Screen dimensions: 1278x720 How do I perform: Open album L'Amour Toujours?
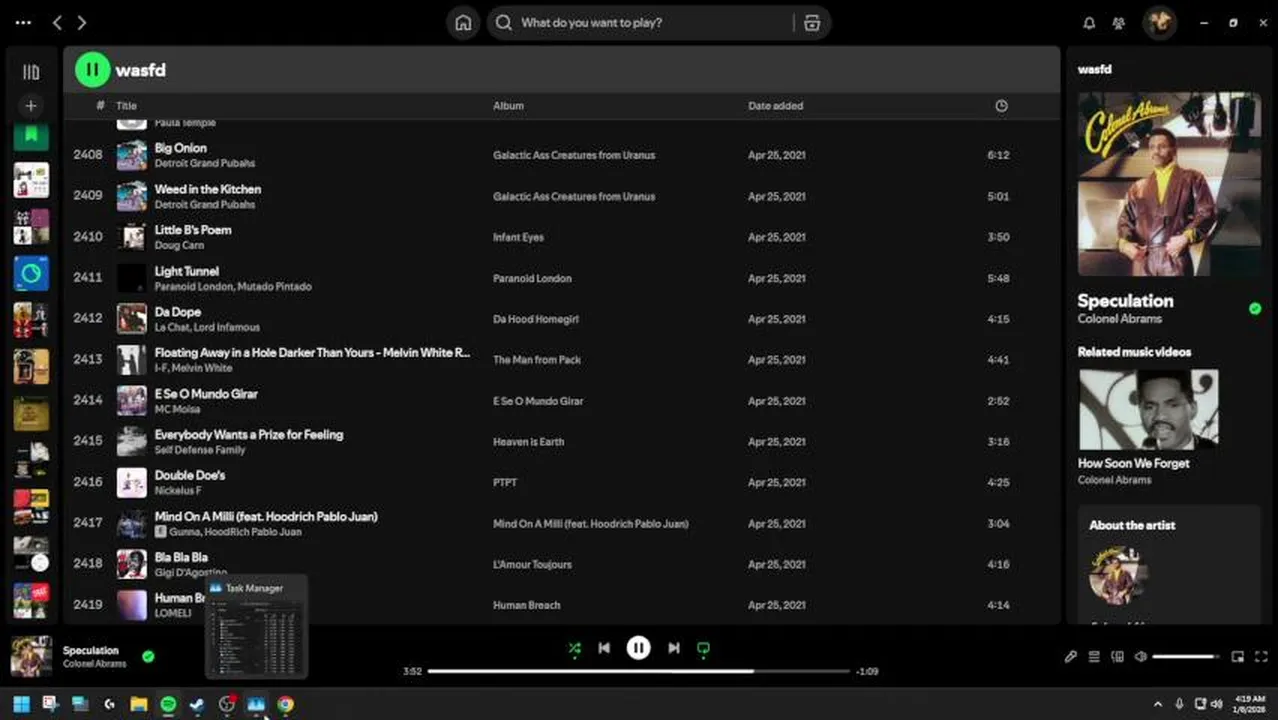tap(532, 564)
